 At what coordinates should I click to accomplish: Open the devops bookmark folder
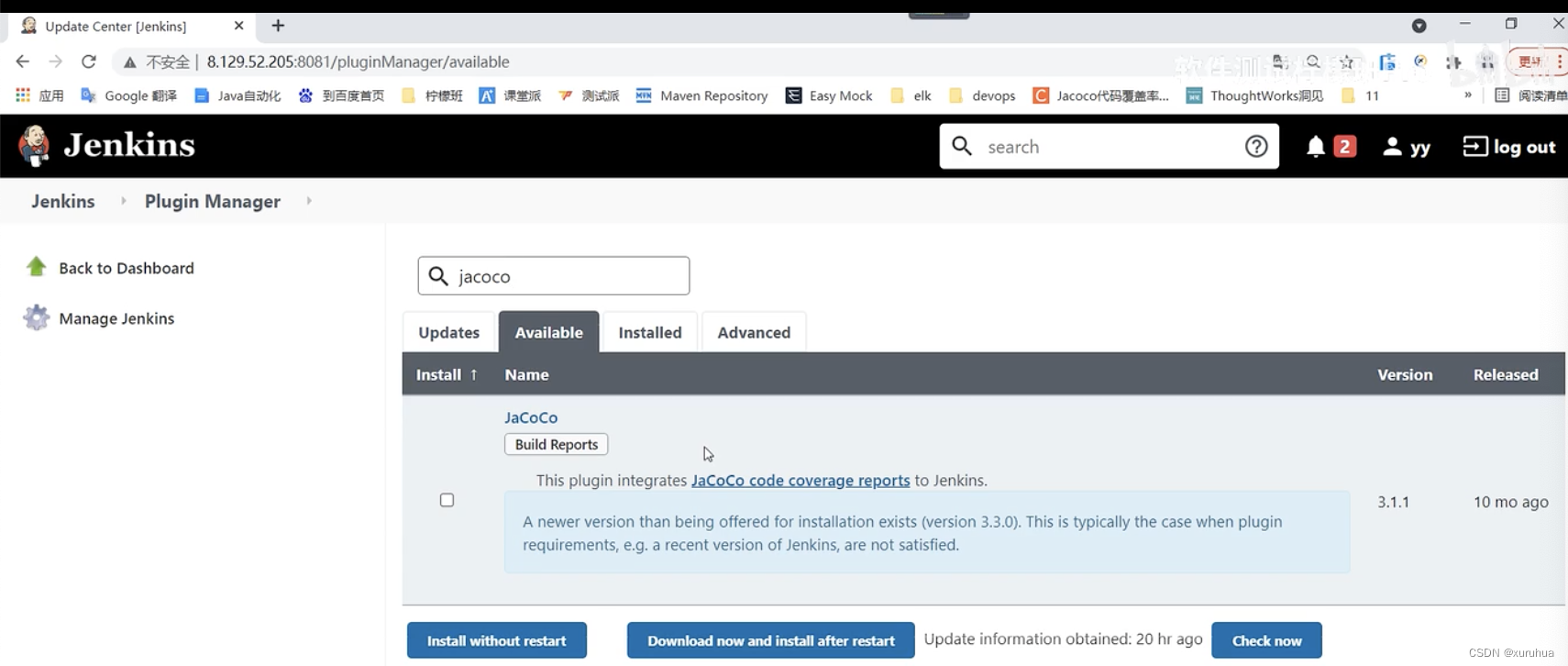[982, 95]
